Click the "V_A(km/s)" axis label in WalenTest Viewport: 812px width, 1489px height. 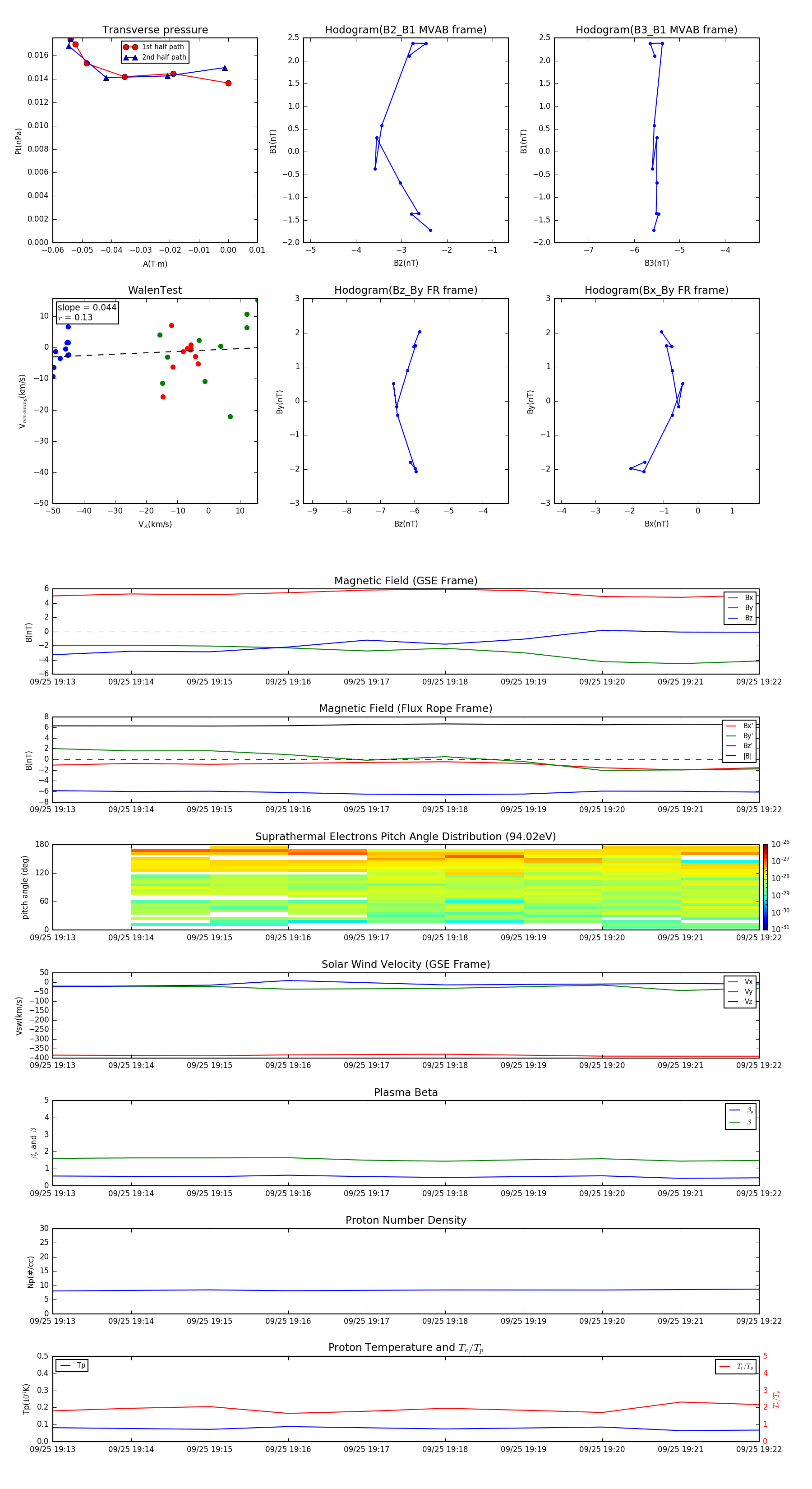click(155, 524)
